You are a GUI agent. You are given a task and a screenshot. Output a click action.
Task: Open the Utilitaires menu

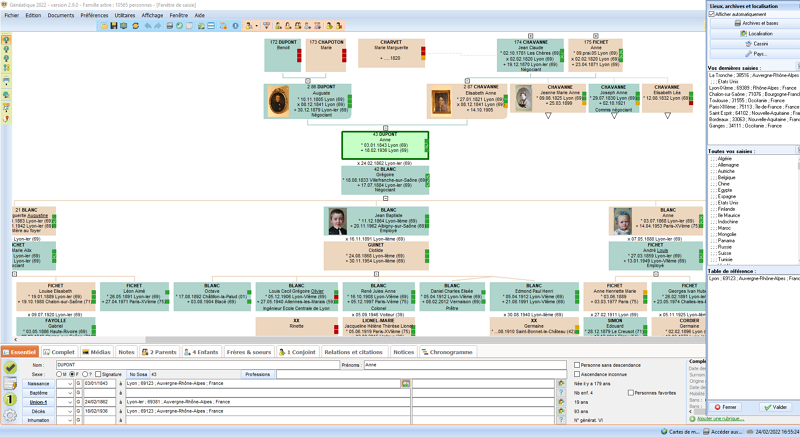(125, 15)
